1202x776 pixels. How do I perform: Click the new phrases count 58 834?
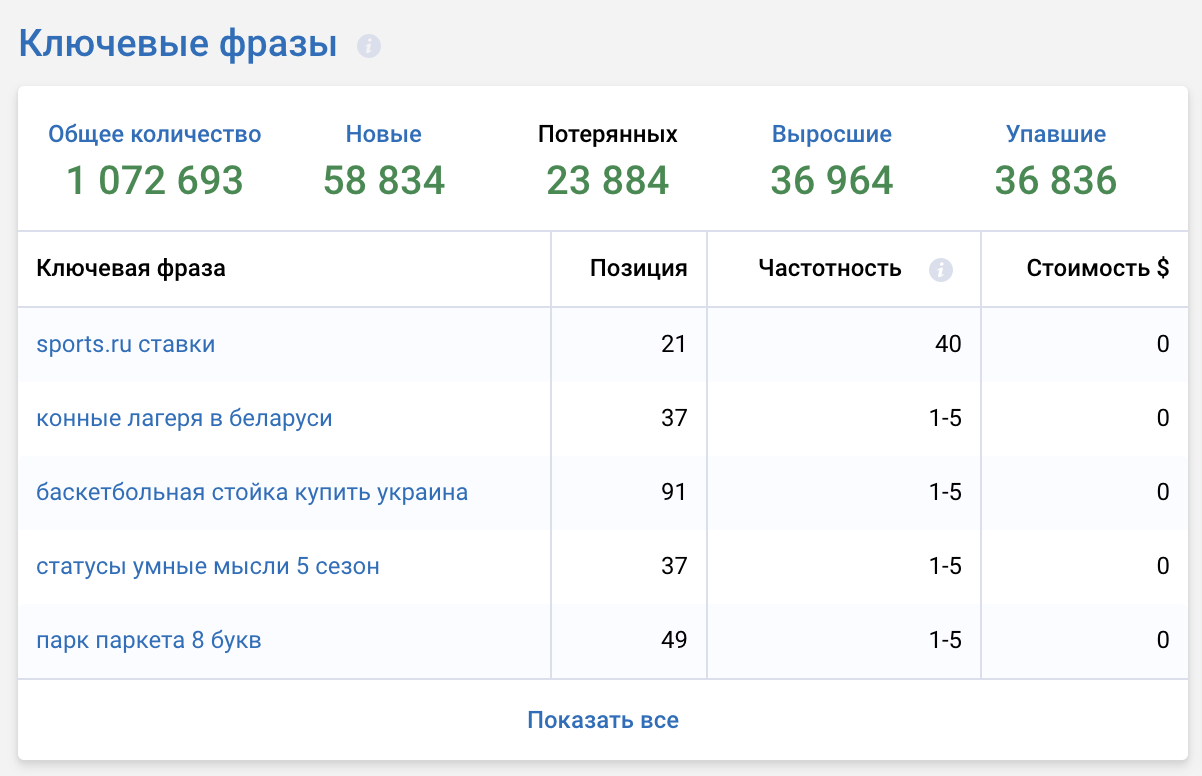pyautogui.click(x=384, y=181)
